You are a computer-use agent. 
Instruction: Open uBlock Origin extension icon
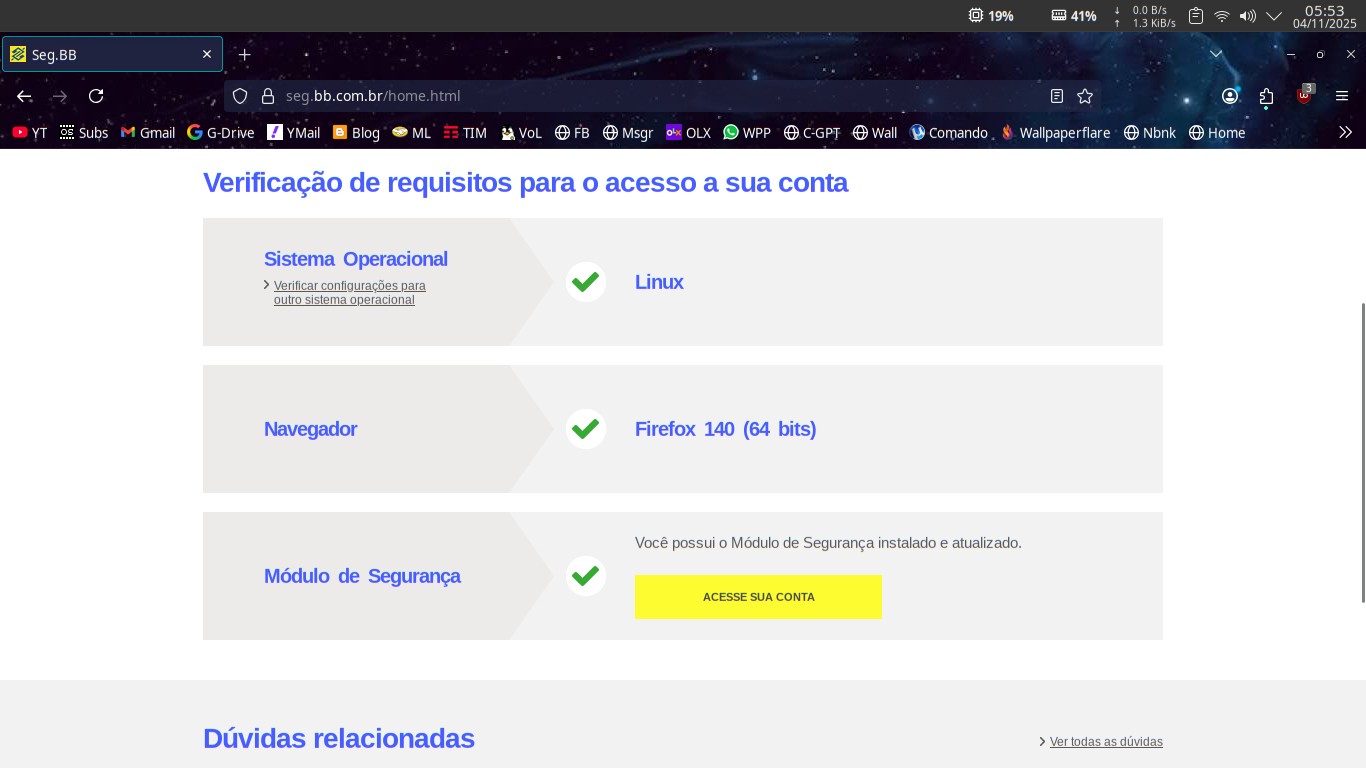coord(1304,96)
